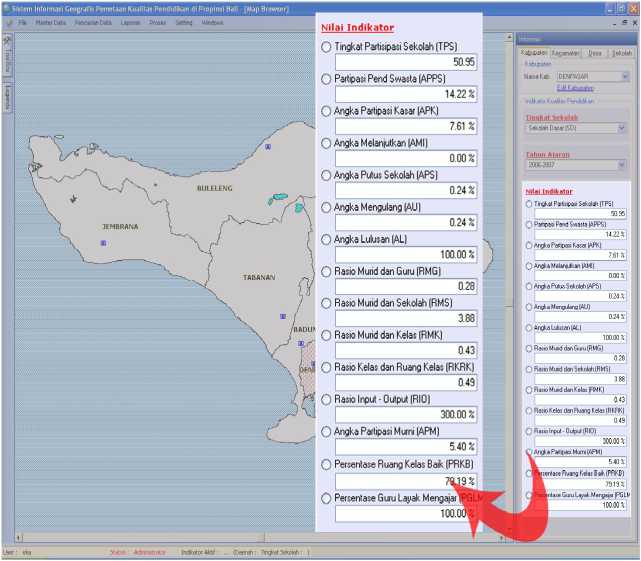Open the Nama Kab dropdown showing DENPASAR
The height and width of the screenshot is (561, 641).
point(624,76)
